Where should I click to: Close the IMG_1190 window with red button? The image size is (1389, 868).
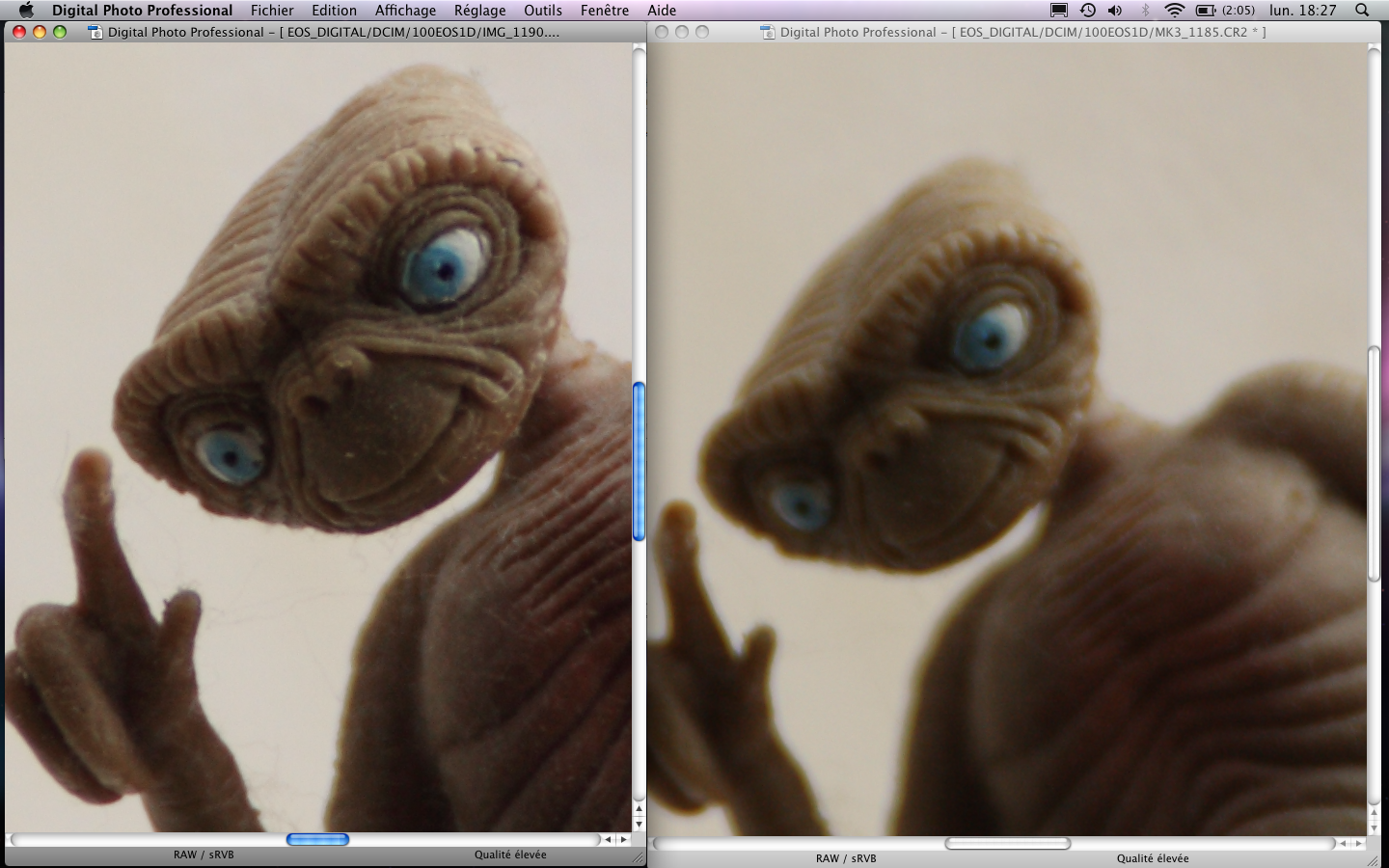click(18, 32)
